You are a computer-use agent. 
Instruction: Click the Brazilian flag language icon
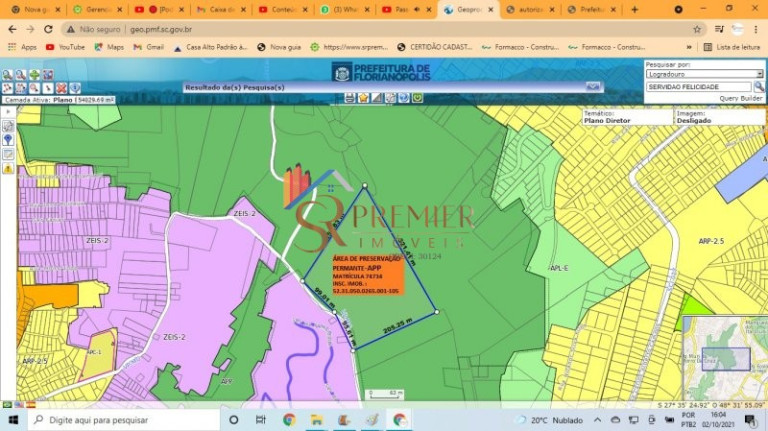pyautogui.click(x=7, y=405)
